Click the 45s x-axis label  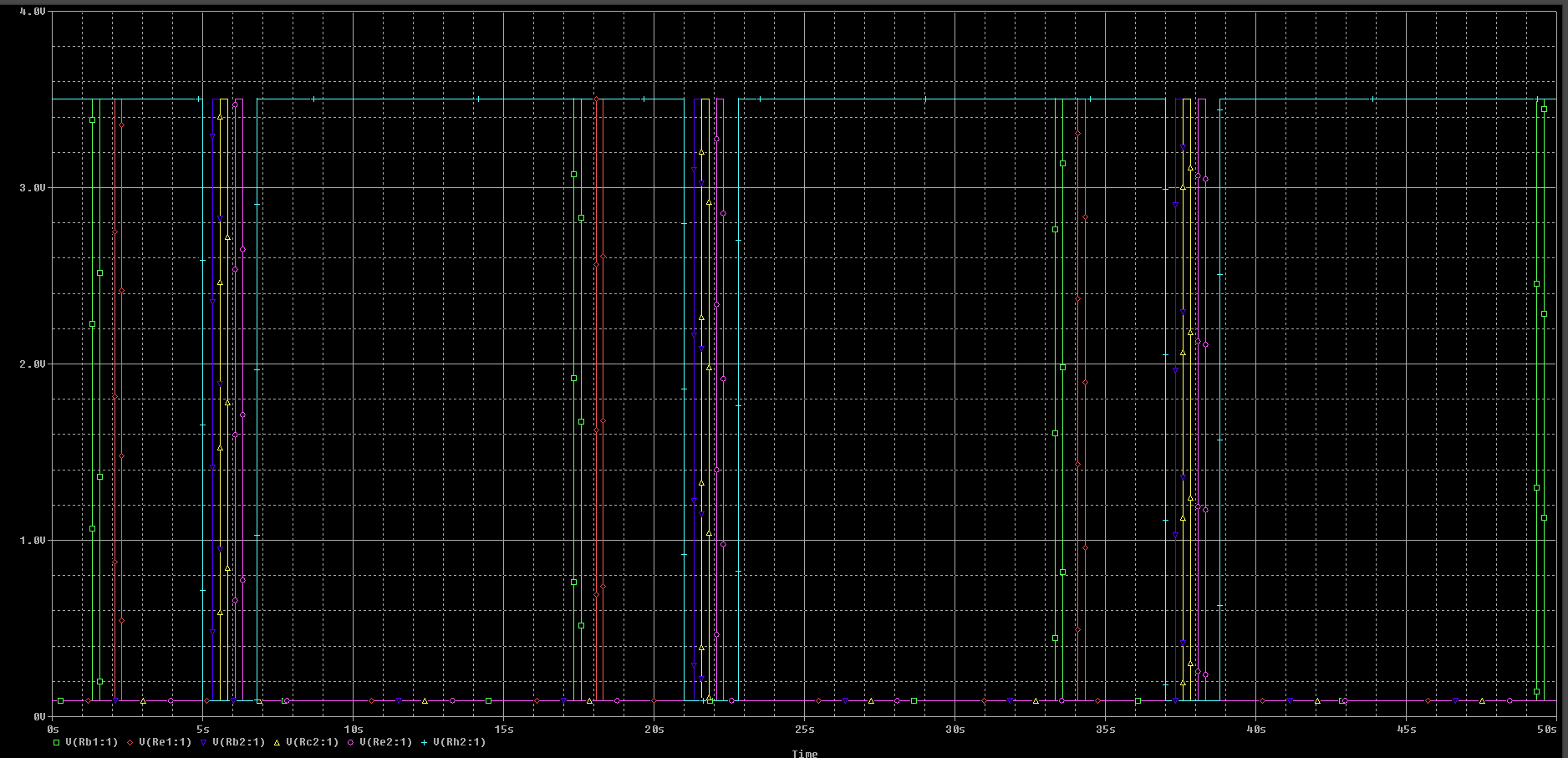tap(1407, 730)
